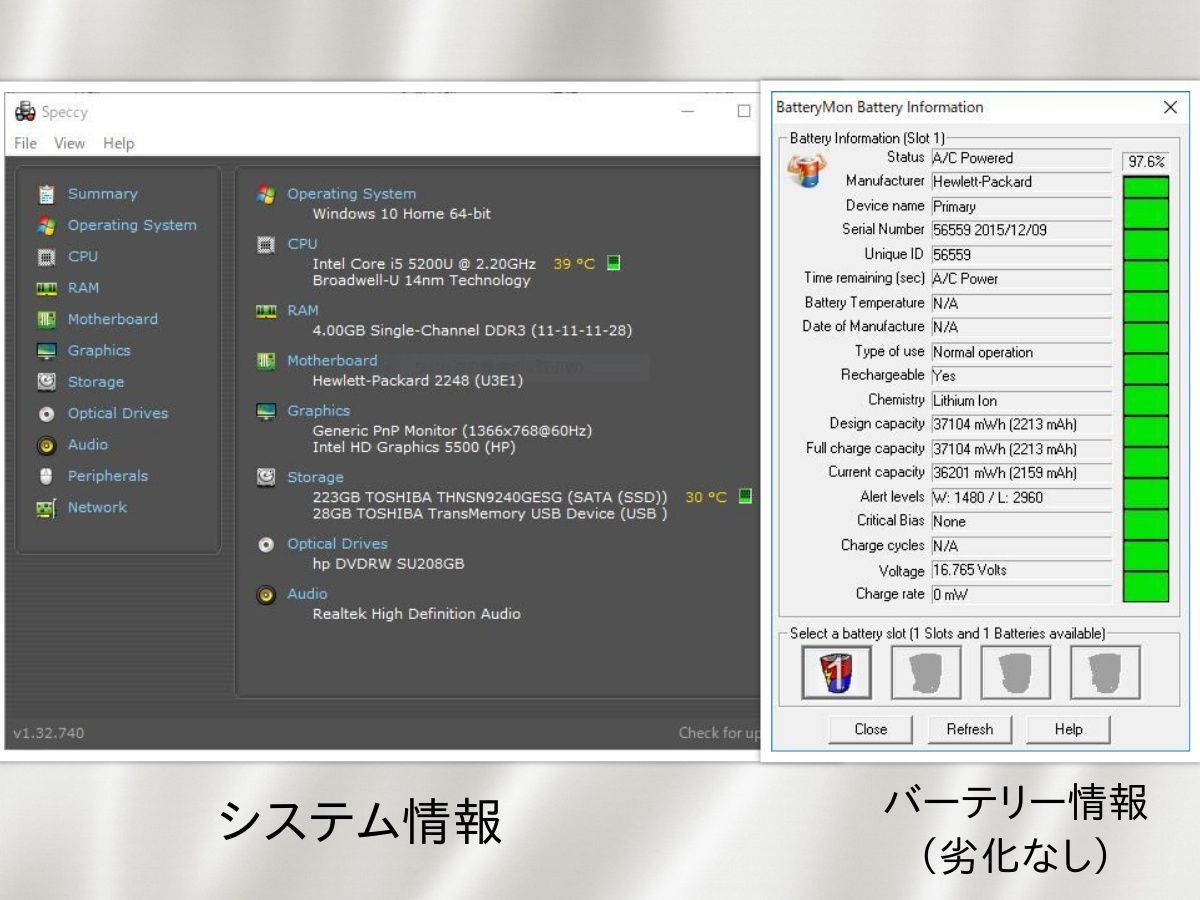Click the CPU icon beside the main panel CPU heading

click(266, 244)
